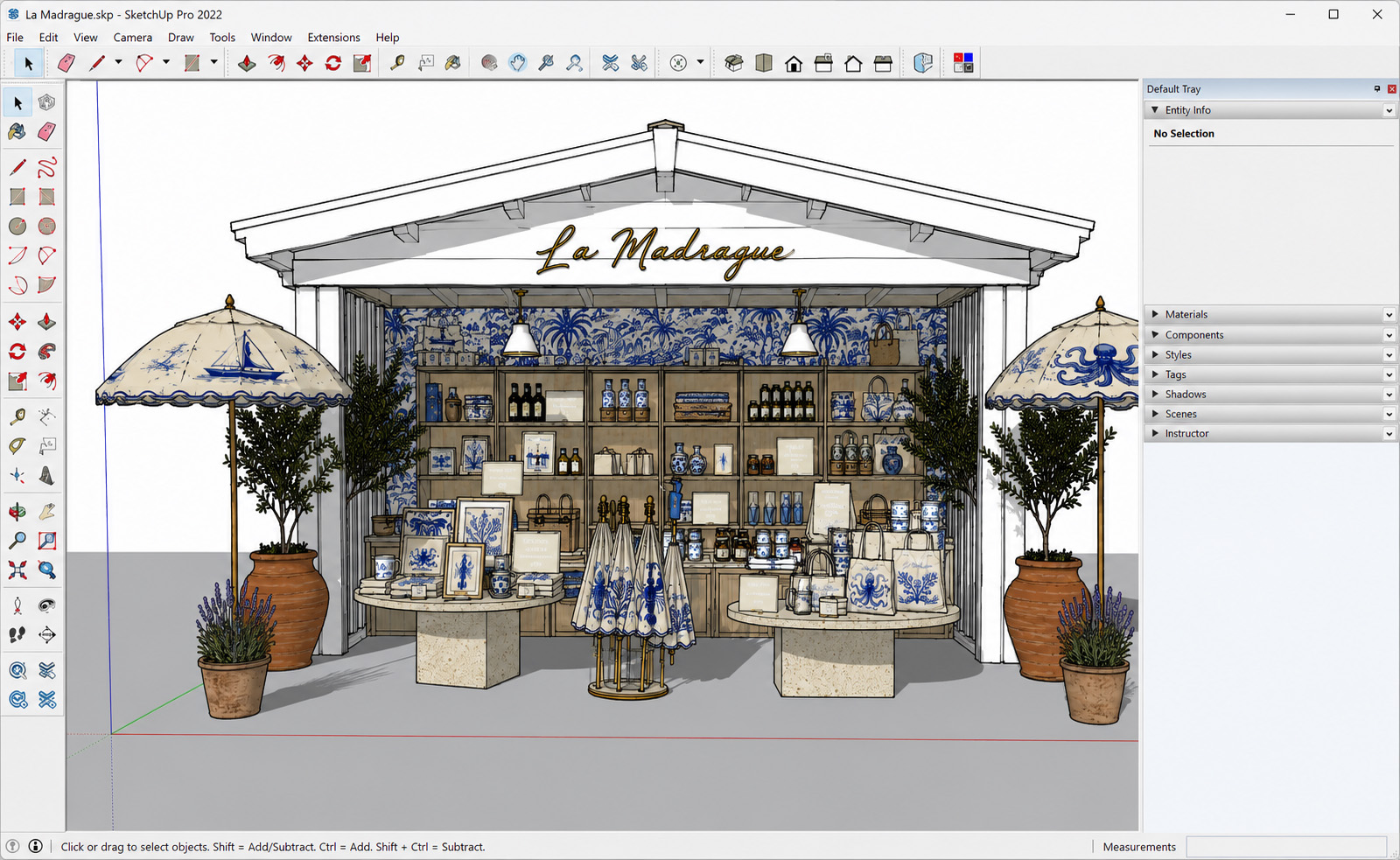
Task: Collapse the Entity Info panel triangle
Action: point(1155,110)
